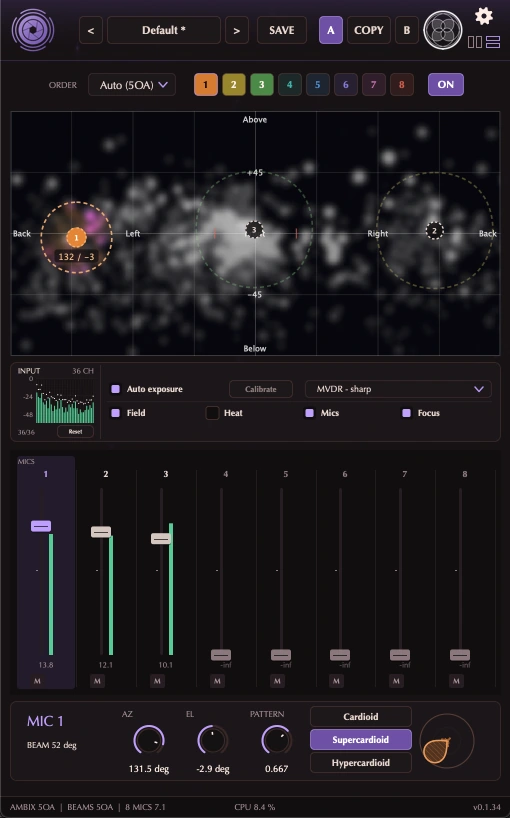Click the v0.1.34 version label
The image size is (510, 818).
(487, 807)
